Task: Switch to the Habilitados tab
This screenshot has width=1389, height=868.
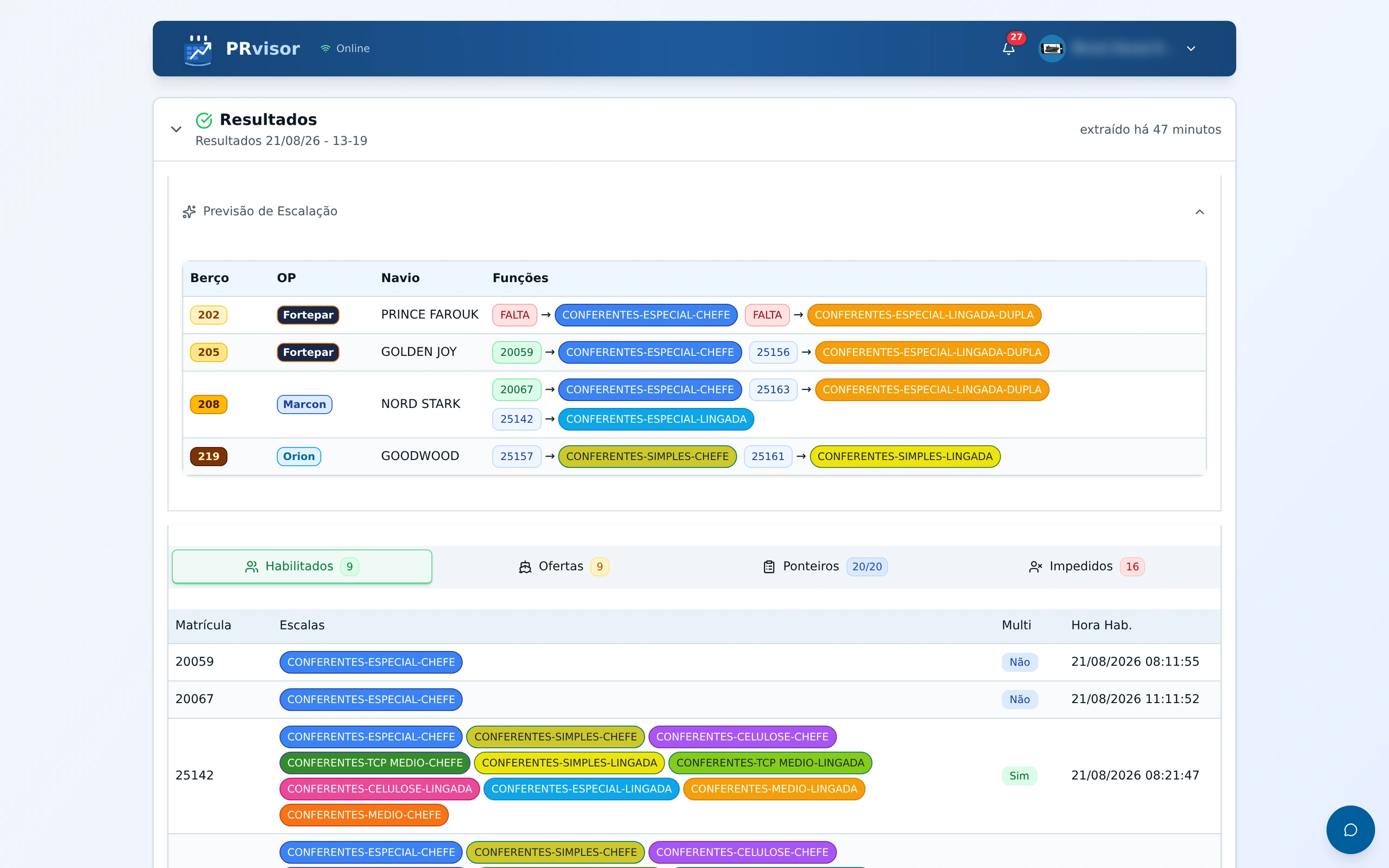Action: pos(302,566)
